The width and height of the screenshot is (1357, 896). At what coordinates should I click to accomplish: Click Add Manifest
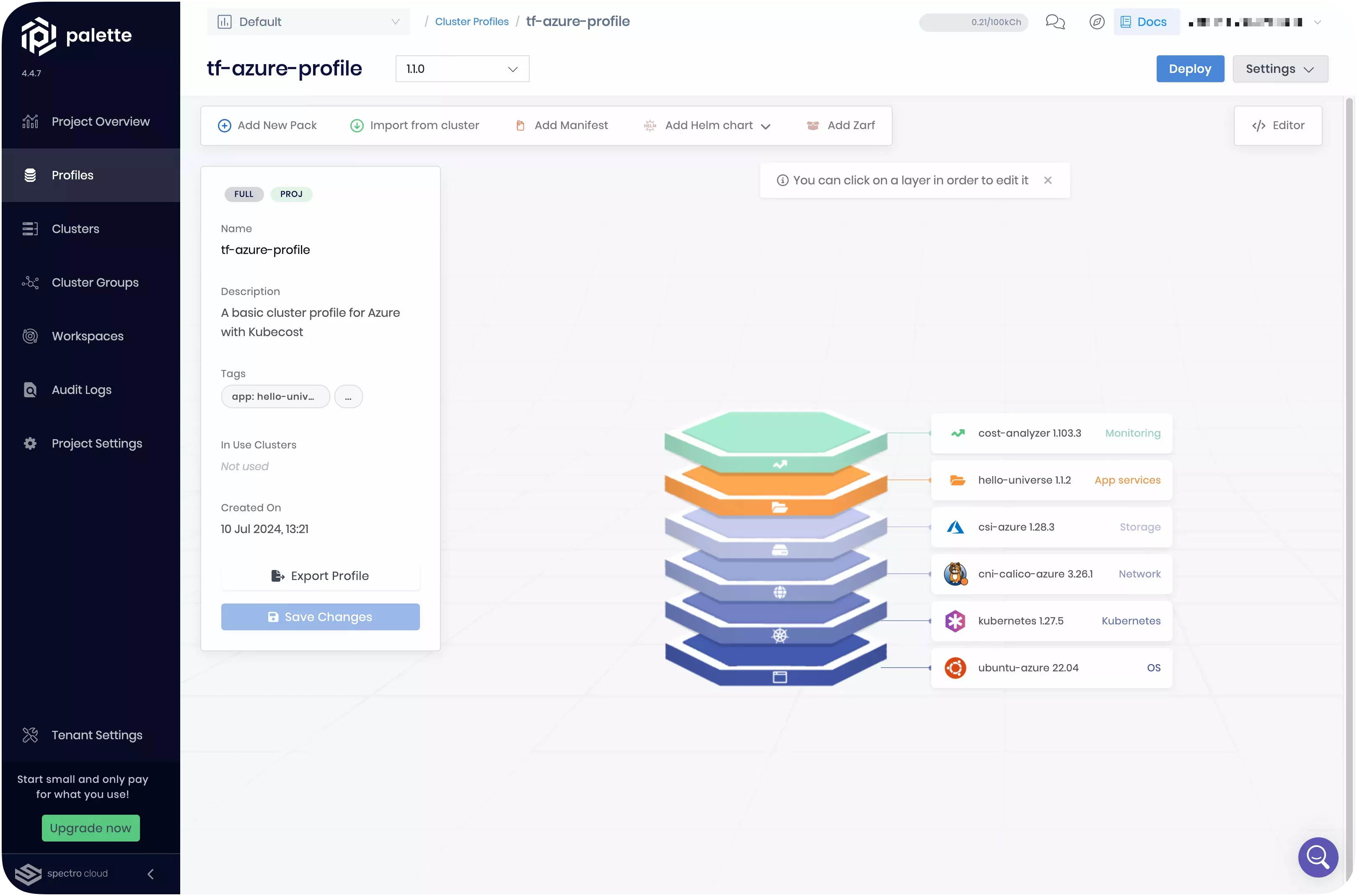coord(562,125)
